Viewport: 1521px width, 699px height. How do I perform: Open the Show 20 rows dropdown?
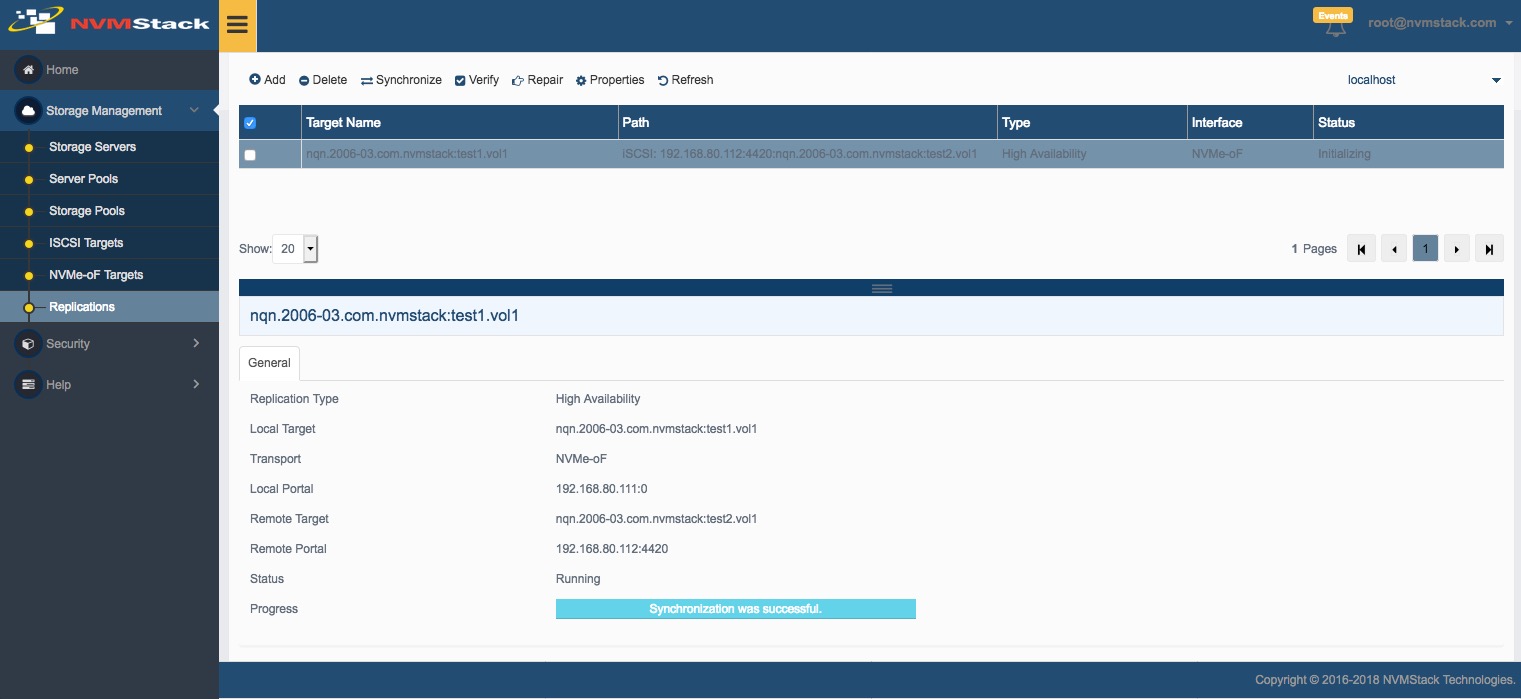point(295,249)
